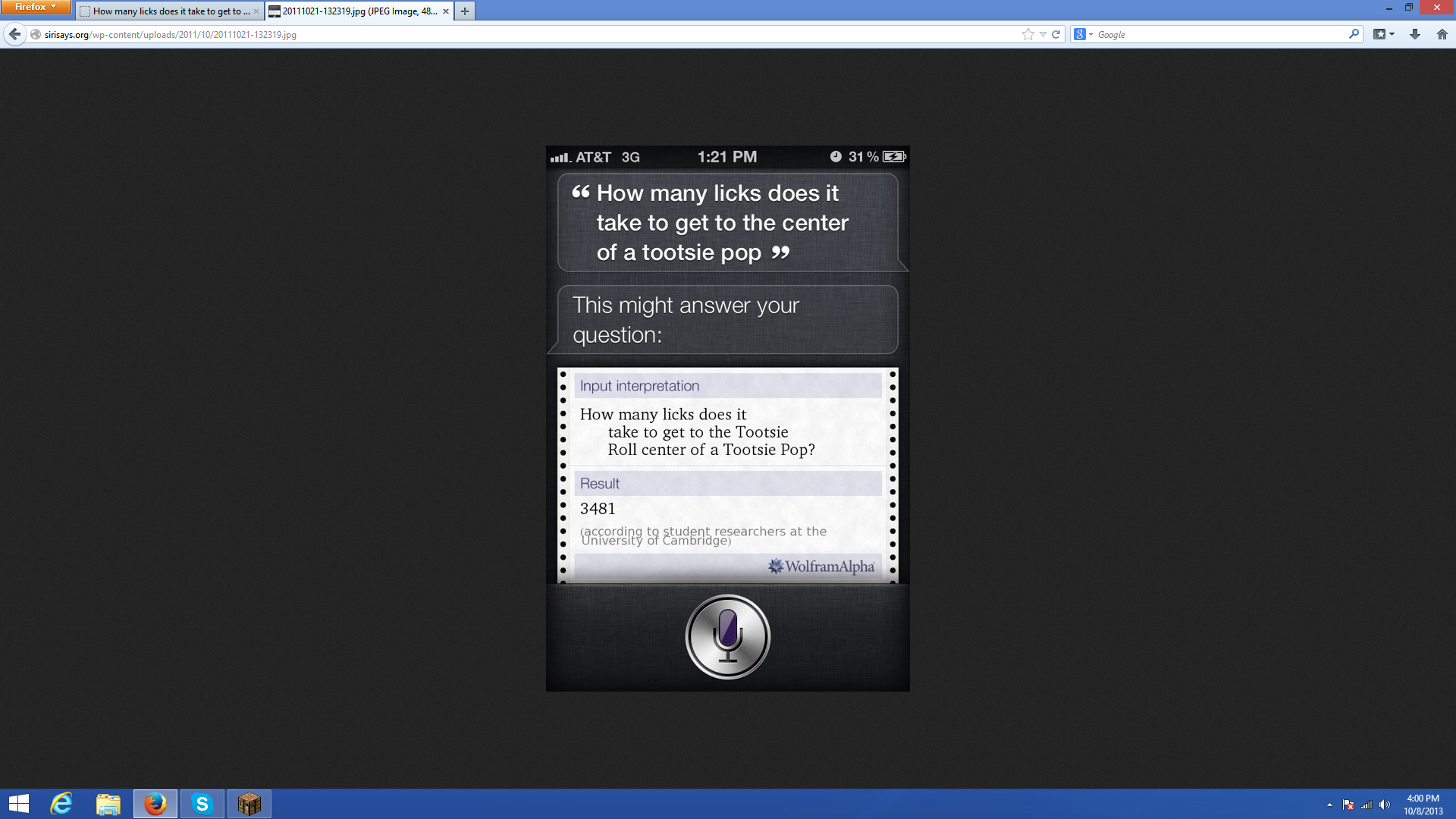The height and width of the screenshot is (819, 1456).
Task: Select the 20111021-132319.jpg image tab
Action: click(360, 11)
